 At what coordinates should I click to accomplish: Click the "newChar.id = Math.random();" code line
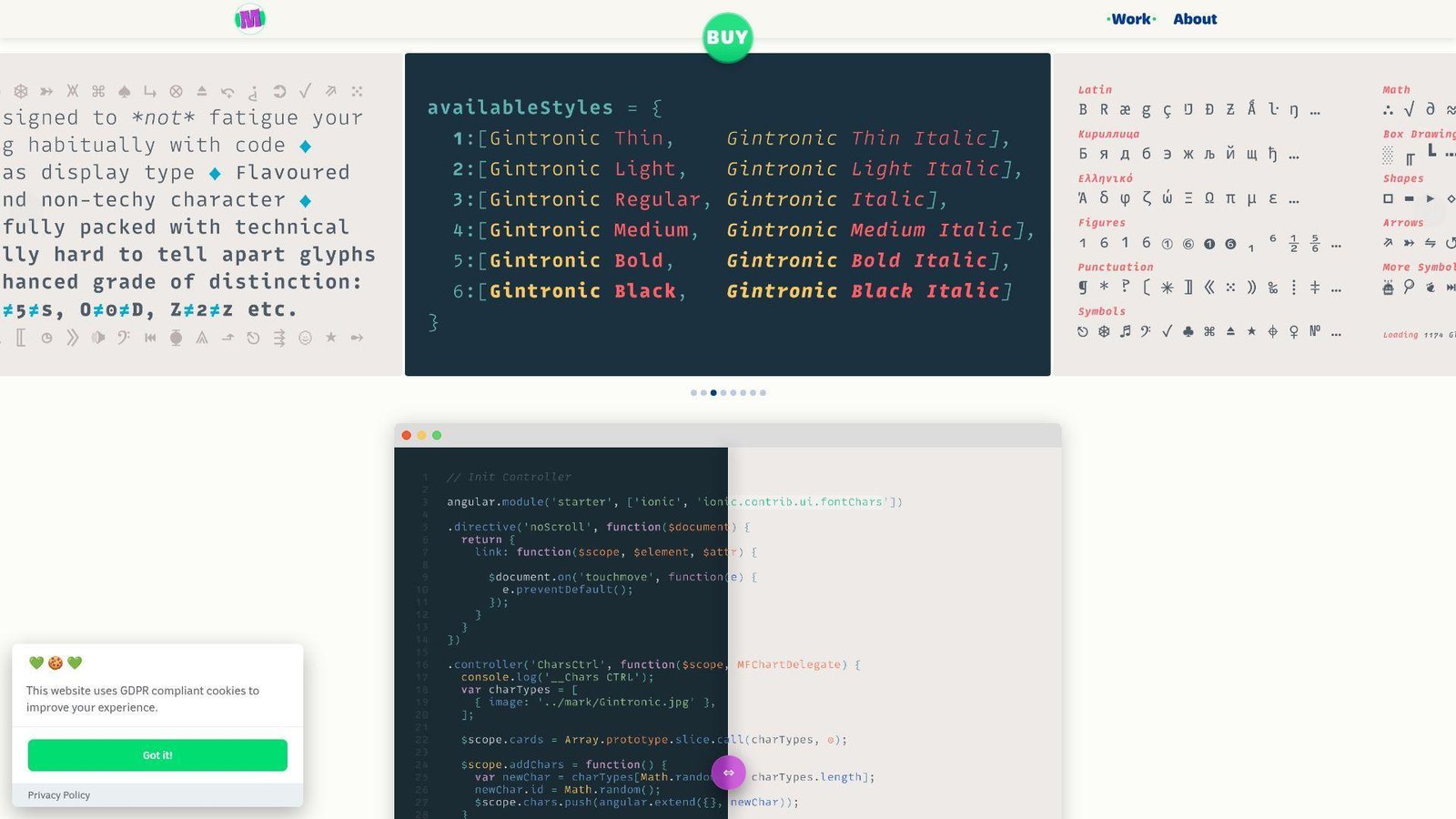[567, 790]
